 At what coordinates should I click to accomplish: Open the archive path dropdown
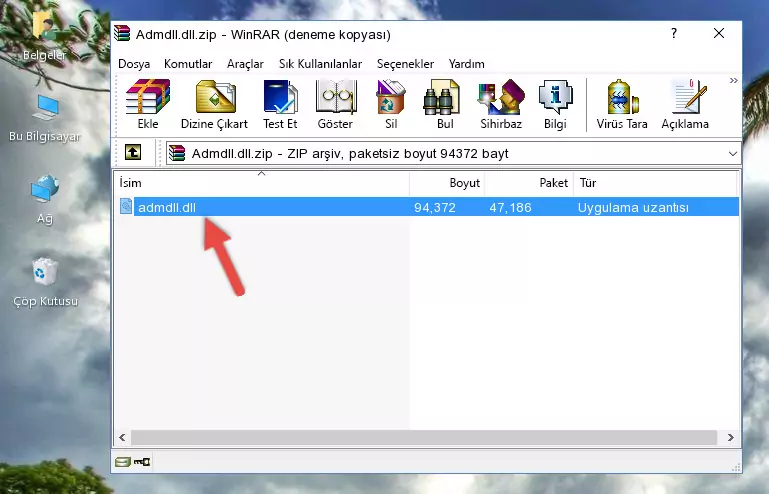point(733,154)
